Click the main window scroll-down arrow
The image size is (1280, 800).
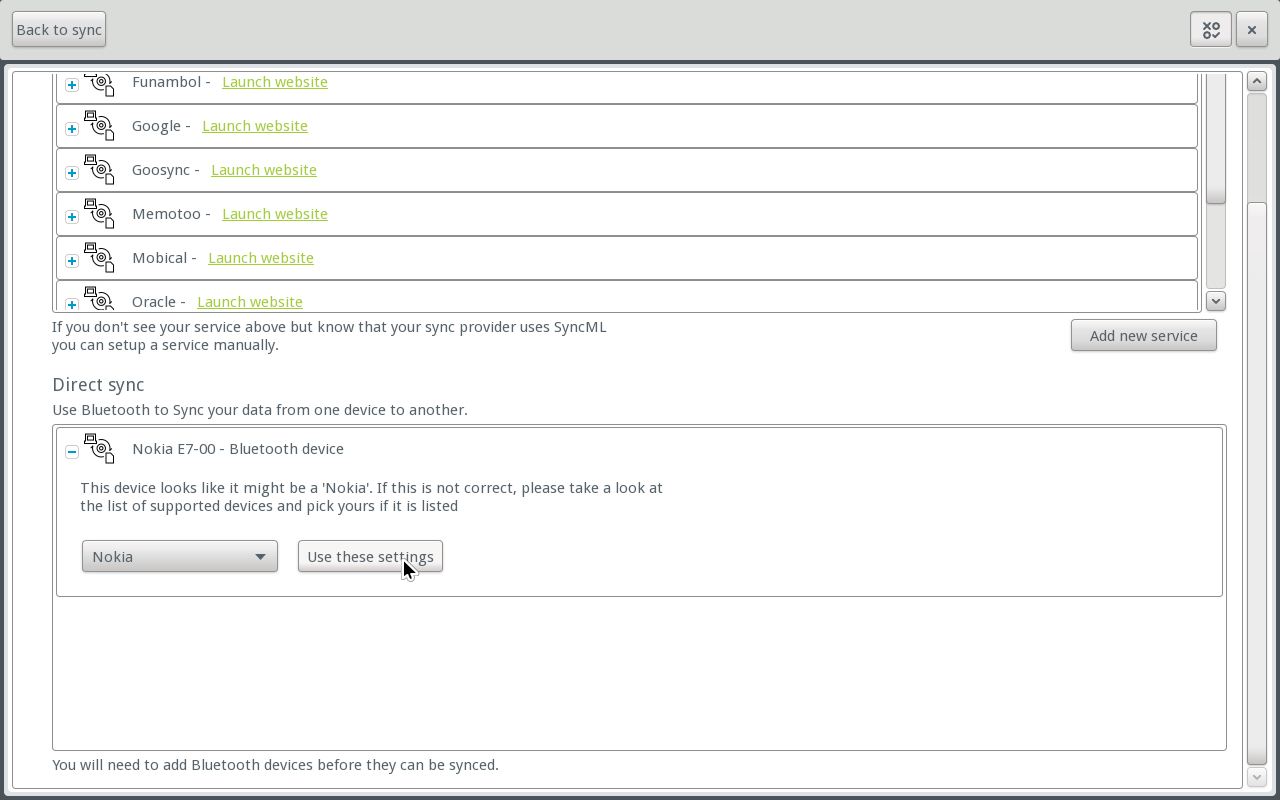tap(1257, 777)
